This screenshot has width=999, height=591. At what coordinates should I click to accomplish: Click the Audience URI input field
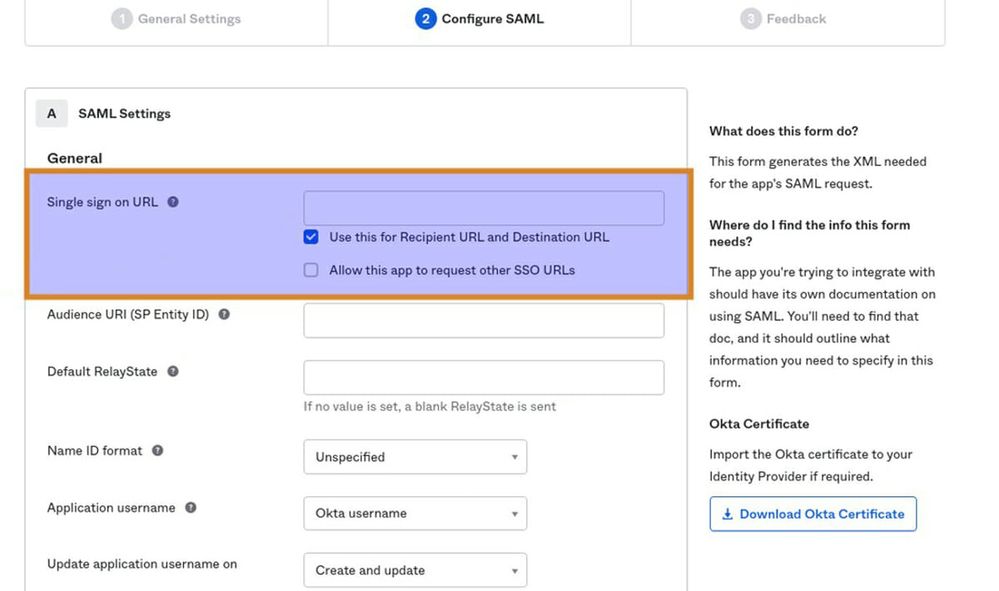pyautogui.click(x=483, y=321)
